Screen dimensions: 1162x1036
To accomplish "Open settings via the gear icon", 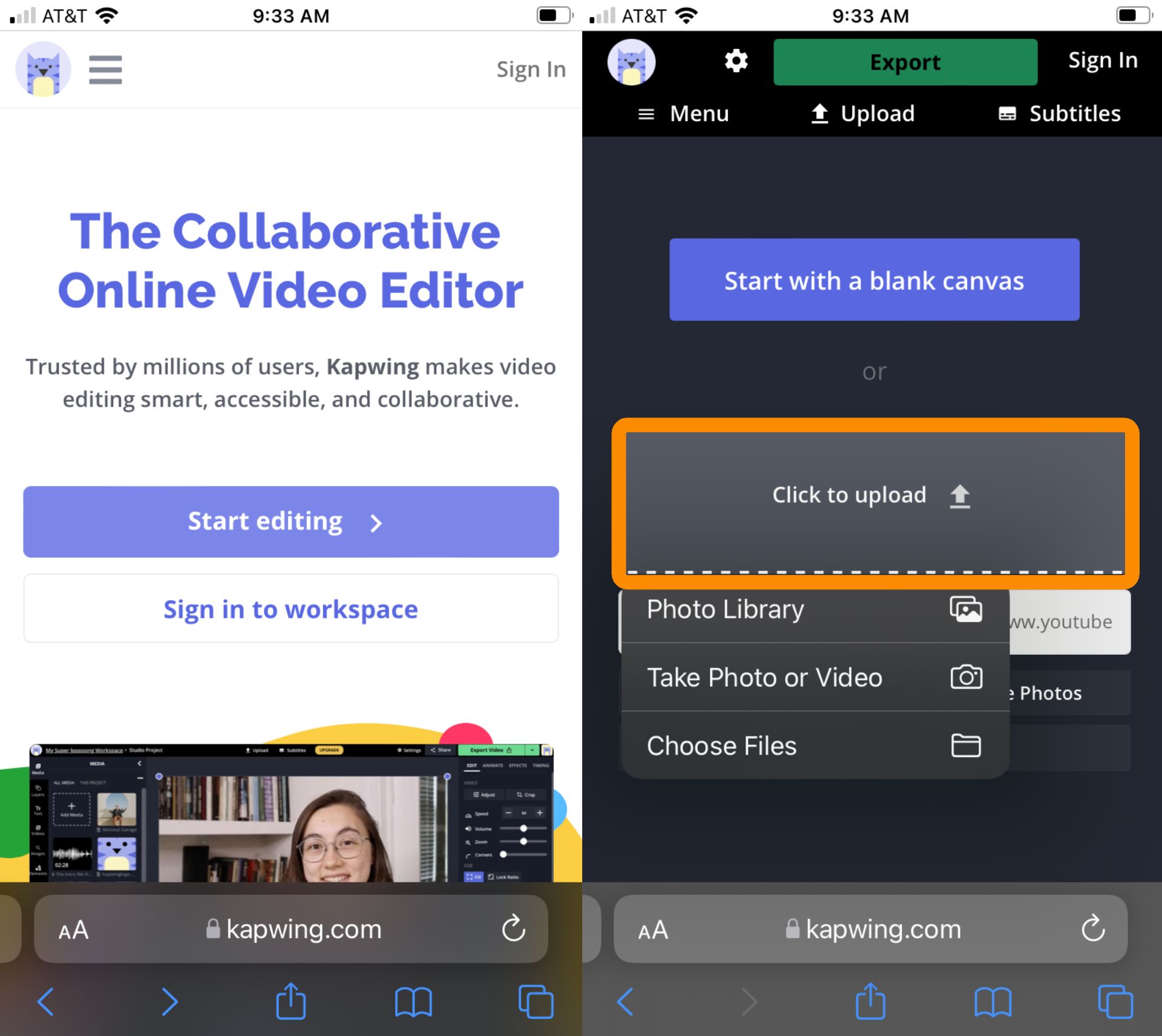I will [734, 61].
